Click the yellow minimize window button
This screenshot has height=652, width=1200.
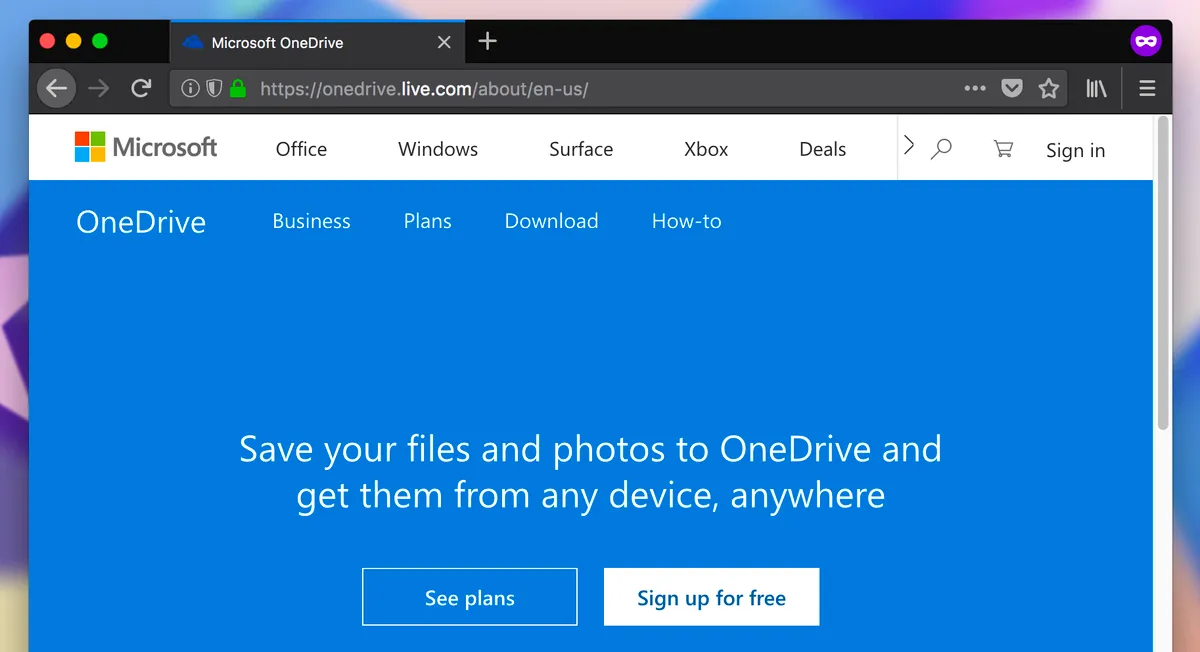pyautogui.click(x=73, y=41)
